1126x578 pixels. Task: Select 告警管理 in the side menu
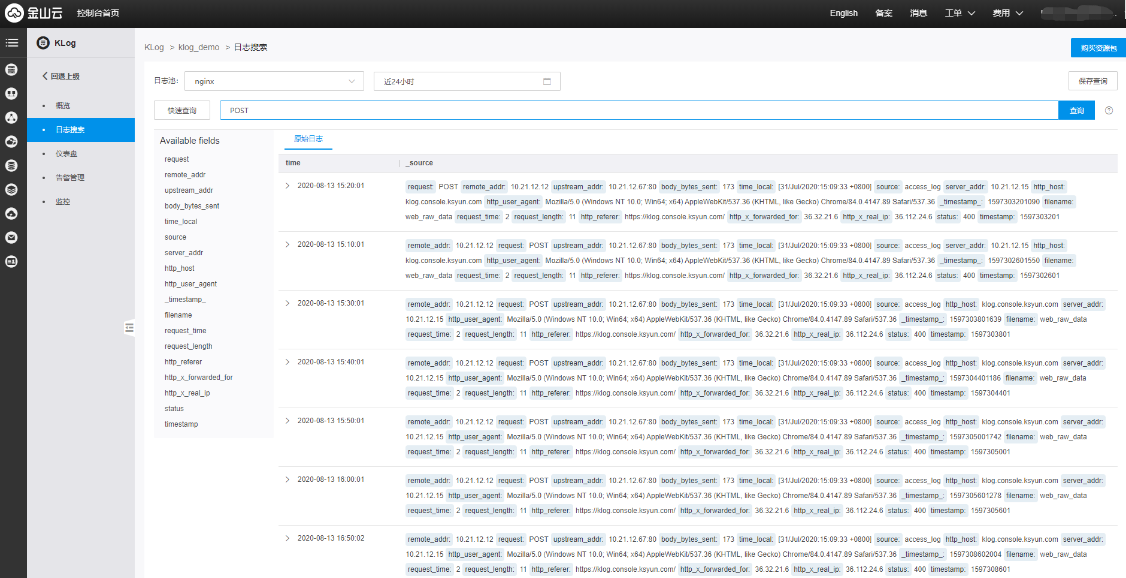click(70, 178)
